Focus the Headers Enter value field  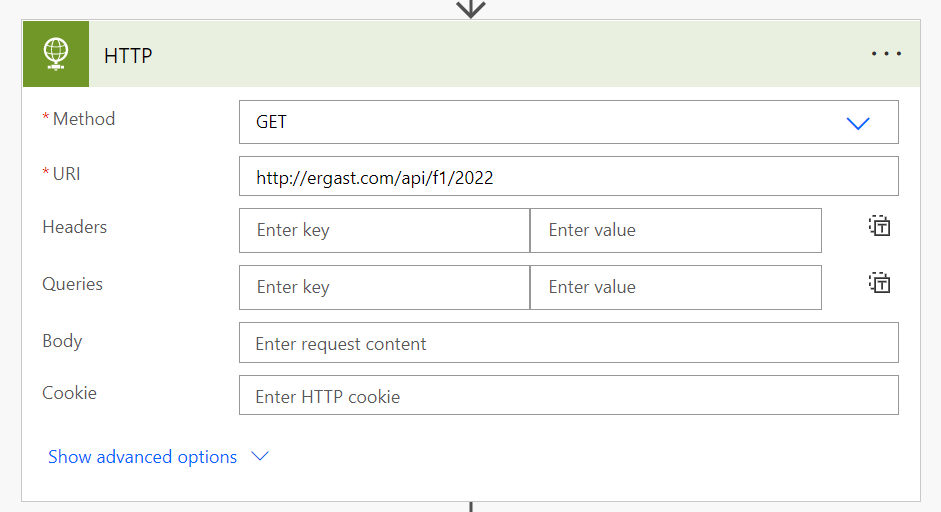click(x=675, y=230)
